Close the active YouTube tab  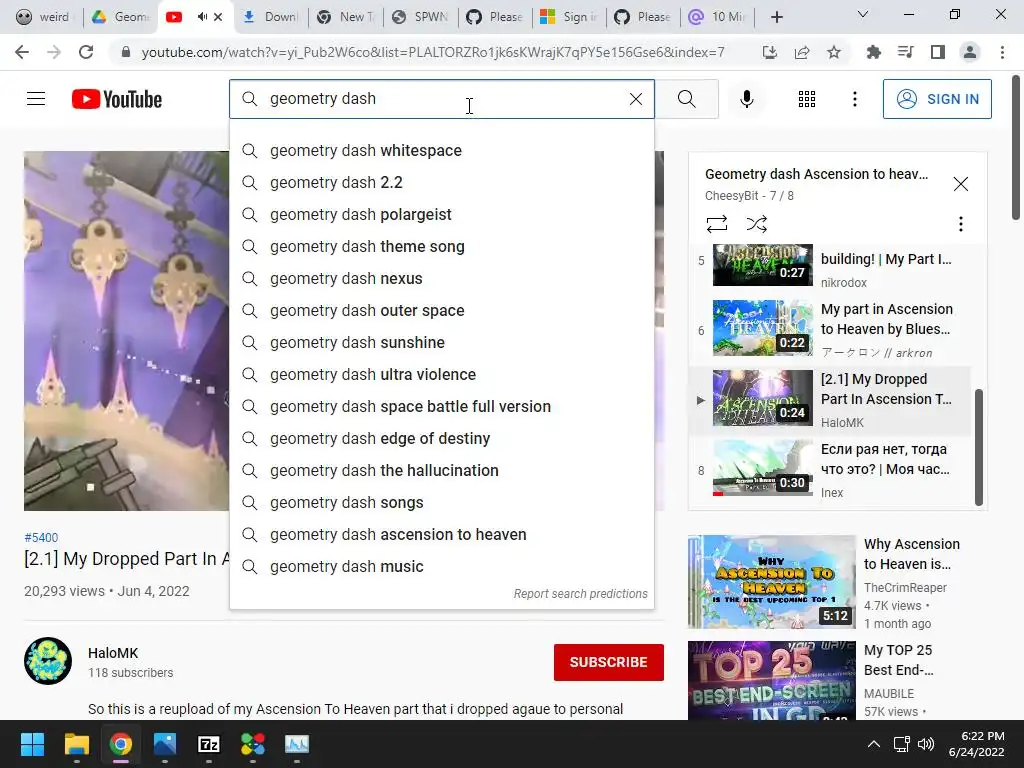coord(218,17)
